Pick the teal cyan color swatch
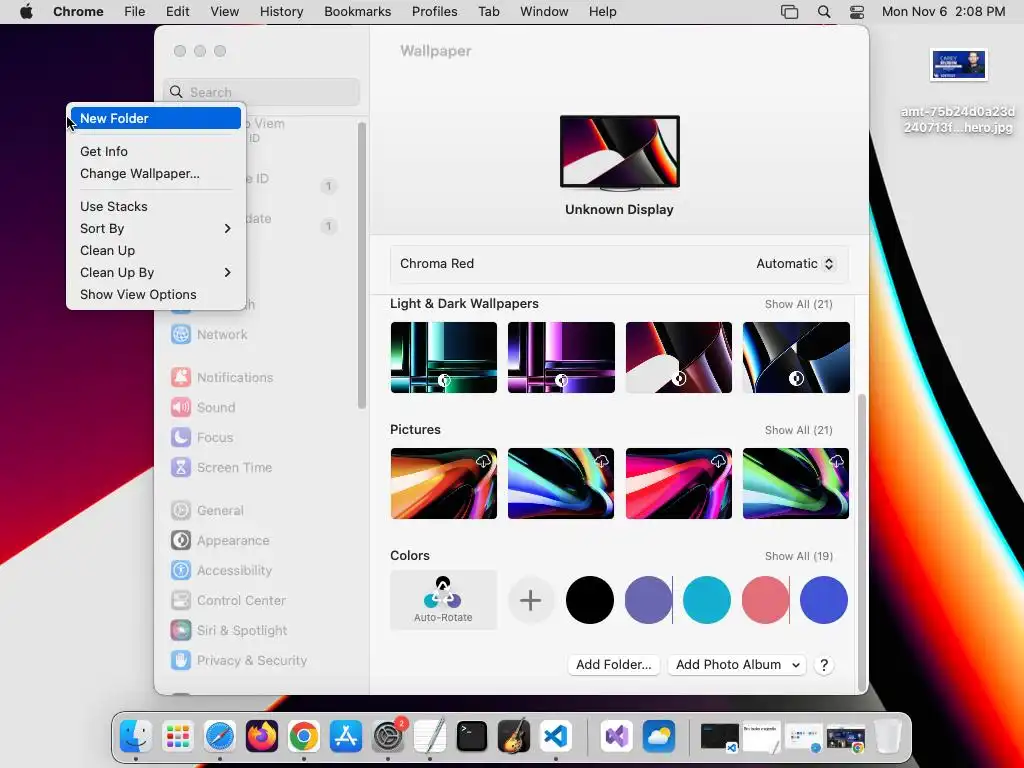Screen dimensions: 1024x768 (x=707, y=600)
